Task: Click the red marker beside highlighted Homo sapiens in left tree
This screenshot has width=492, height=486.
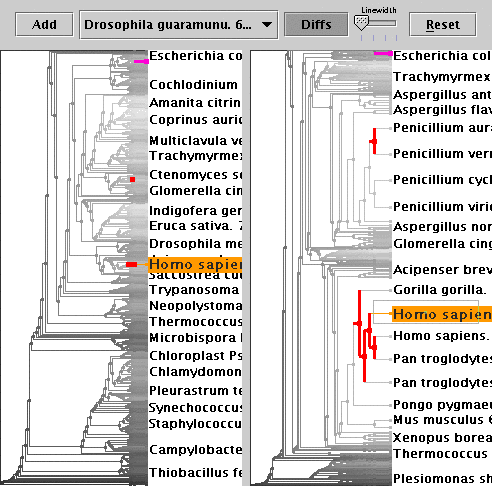Action: [x=131, y=264]
